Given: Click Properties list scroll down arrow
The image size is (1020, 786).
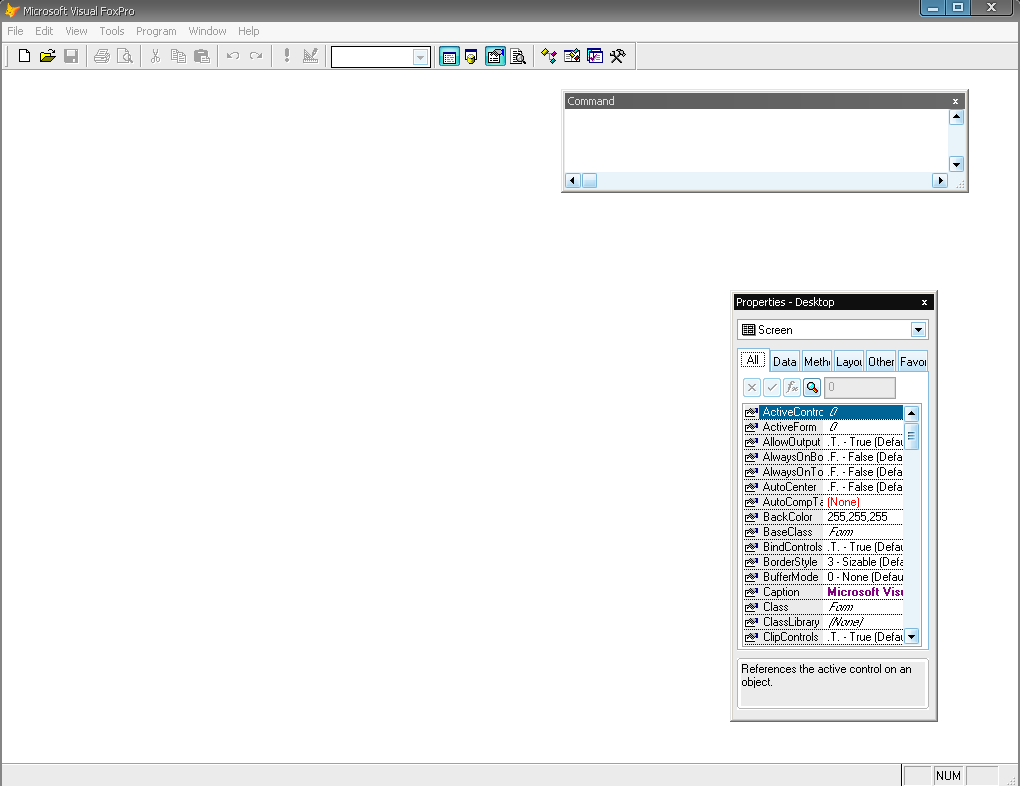Looking at the screenshot, I should [911, 636].
